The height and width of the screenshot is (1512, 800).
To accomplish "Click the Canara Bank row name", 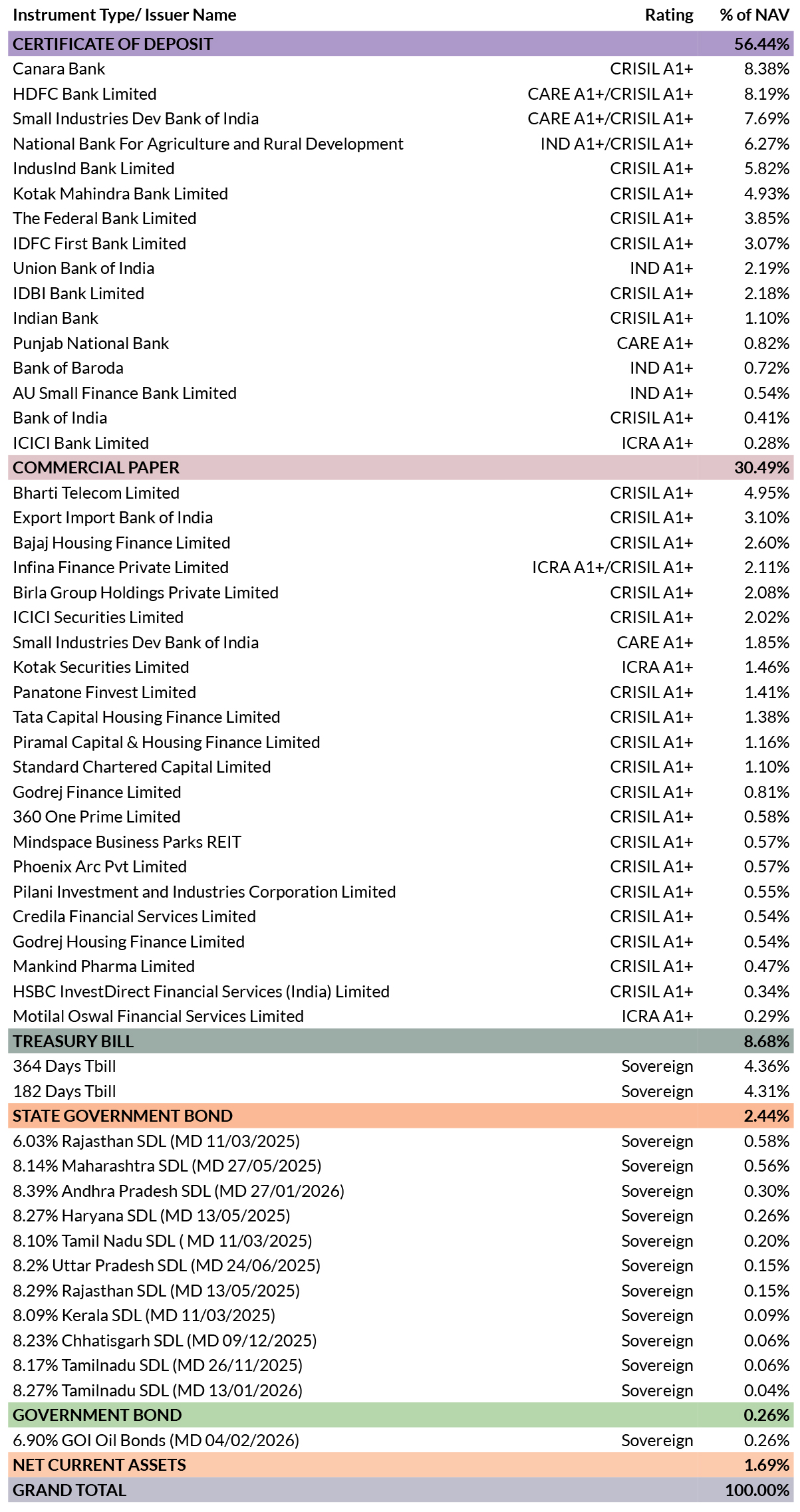I will [59, 69].
